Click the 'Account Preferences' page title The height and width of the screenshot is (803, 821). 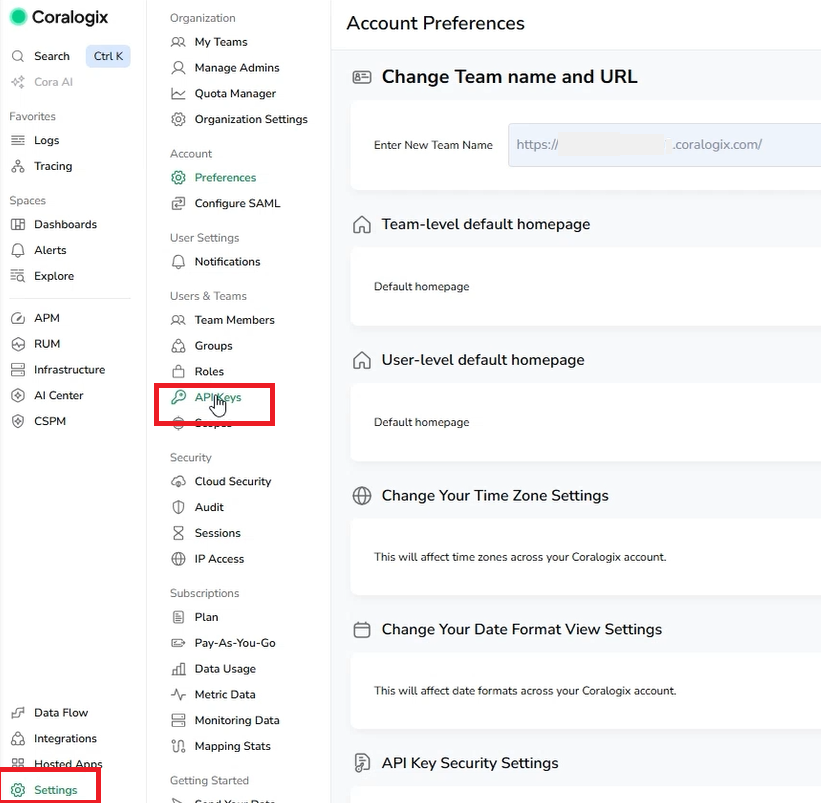point(436,23)
